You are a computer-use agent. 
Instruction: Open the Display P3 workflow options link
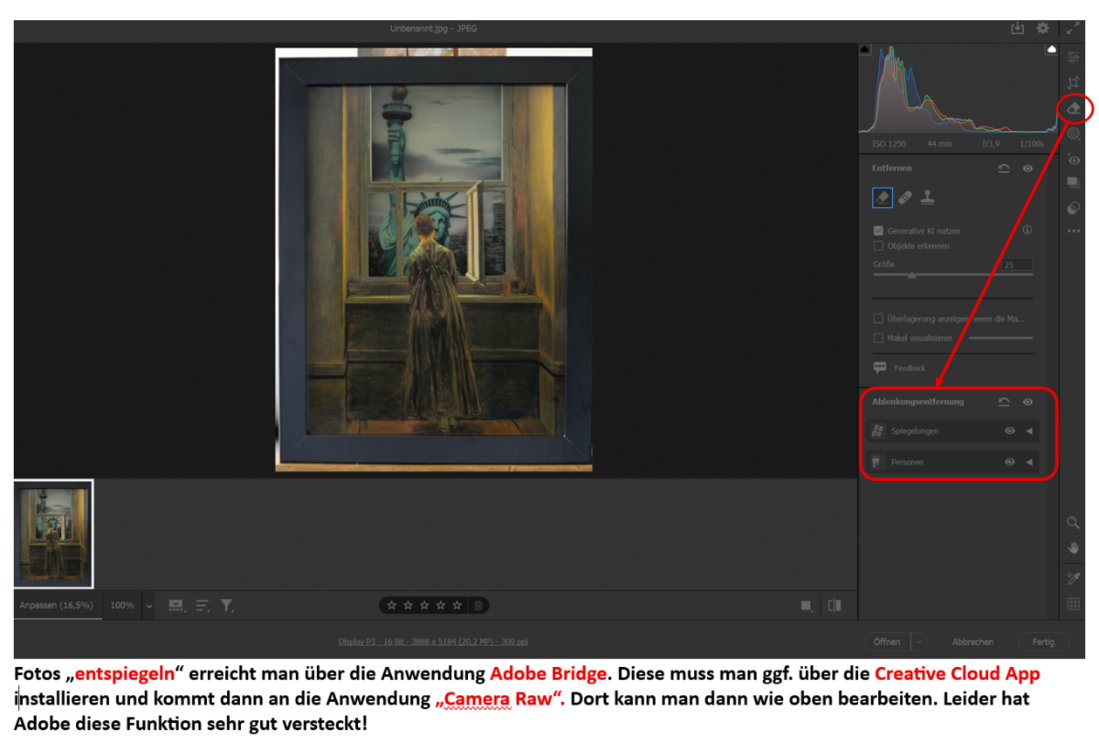point(433,641)
